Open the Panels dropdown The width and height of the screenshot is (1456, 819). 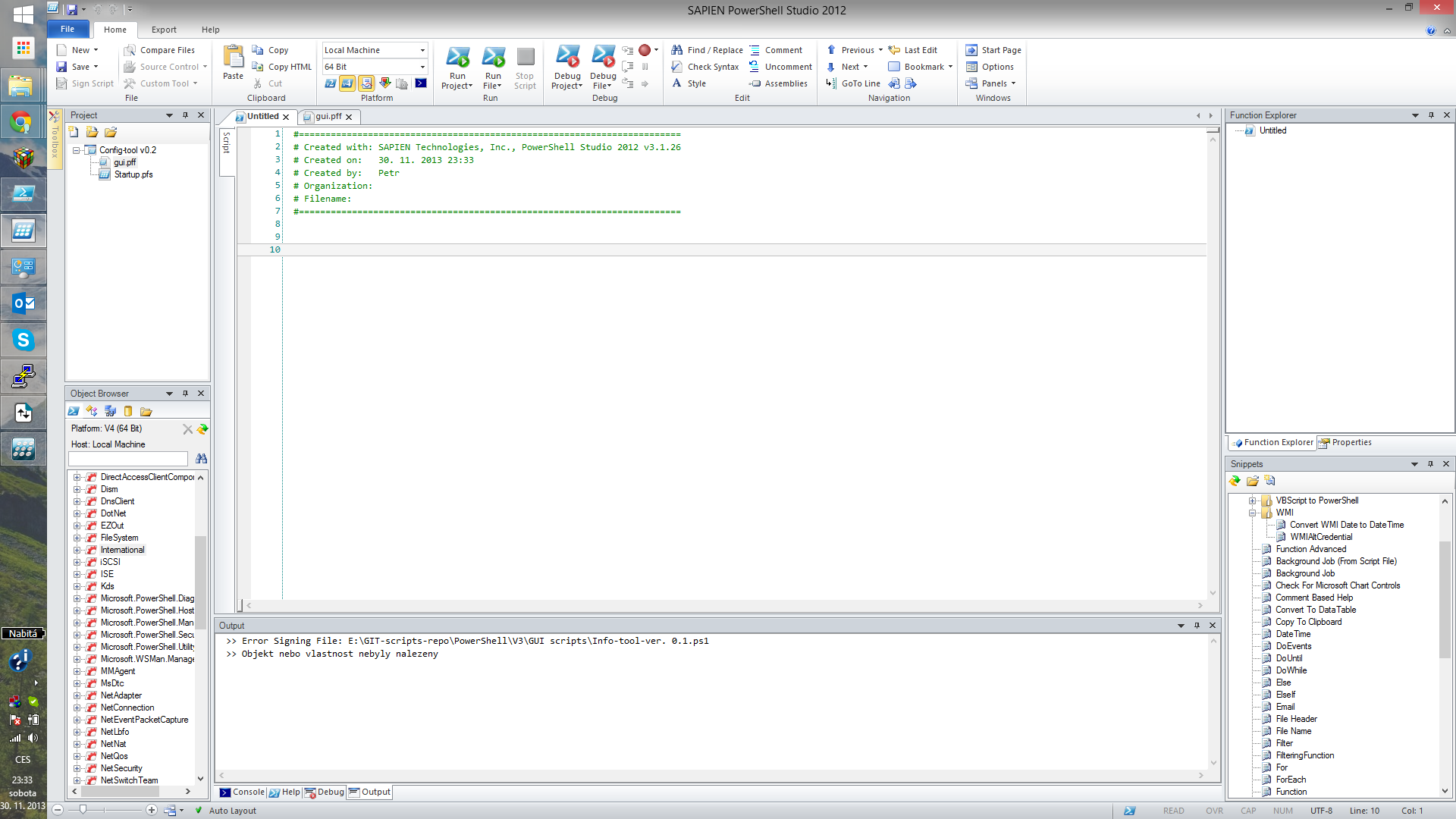pyautogui.click(x=990, y=83)
